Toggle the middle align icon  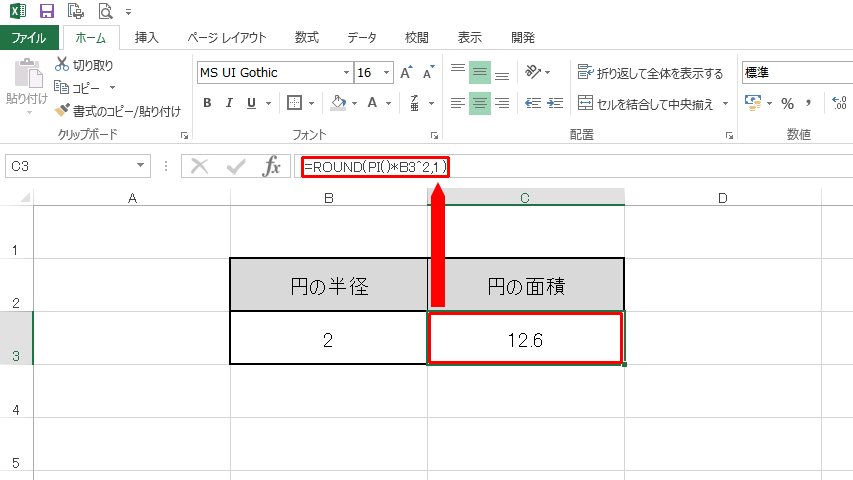pos(480,72)
